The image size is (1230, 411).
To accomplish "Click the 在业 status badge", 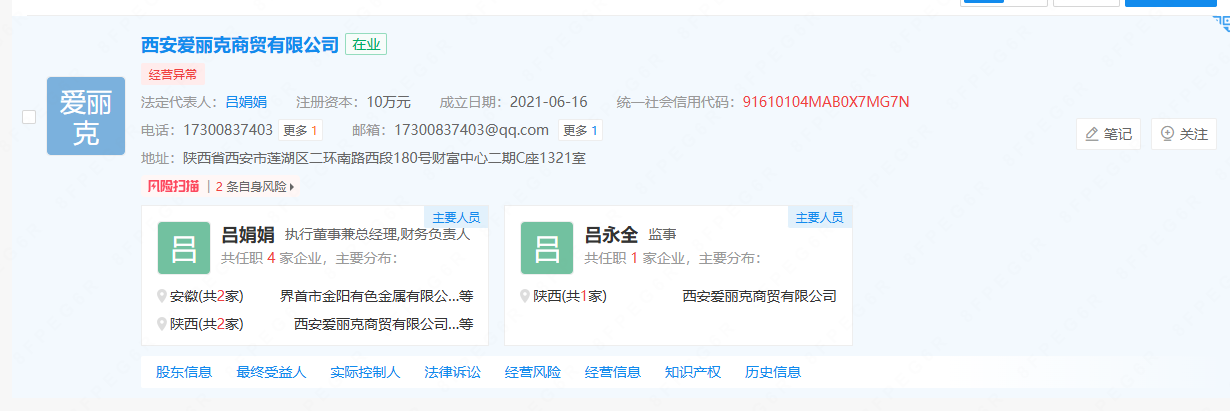I will [366, 45].
